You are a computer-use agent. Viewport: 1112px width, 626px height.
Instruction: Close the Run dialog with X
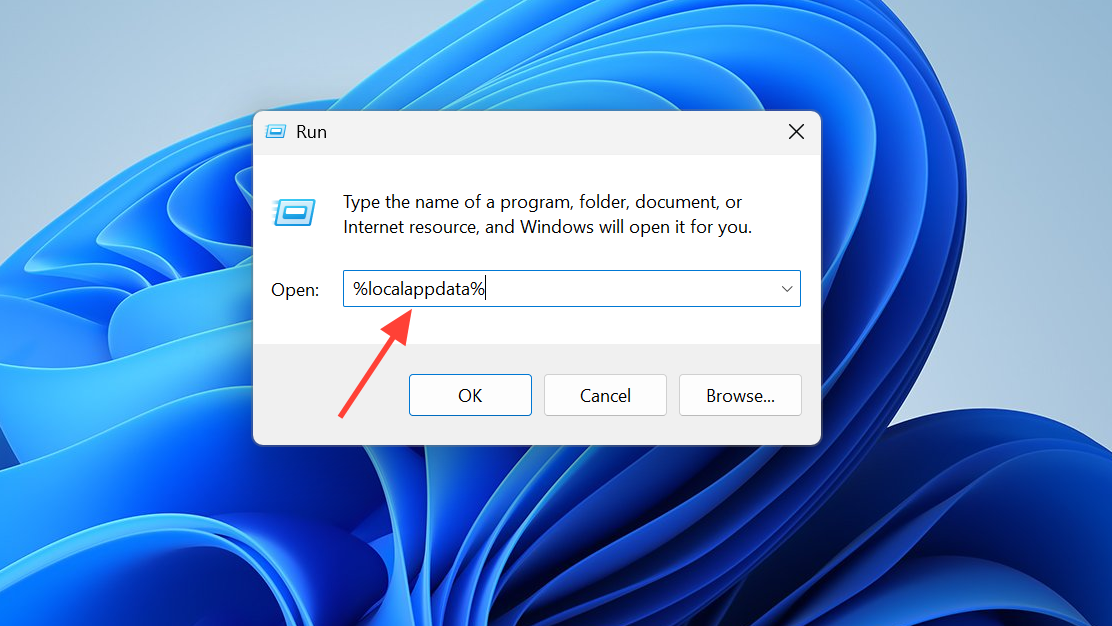click(796, 132)
